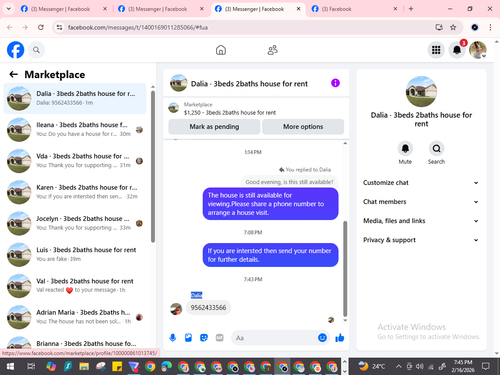Open the sticker picker icon
The height and width of the screenshot is (375, 500).
204,338
